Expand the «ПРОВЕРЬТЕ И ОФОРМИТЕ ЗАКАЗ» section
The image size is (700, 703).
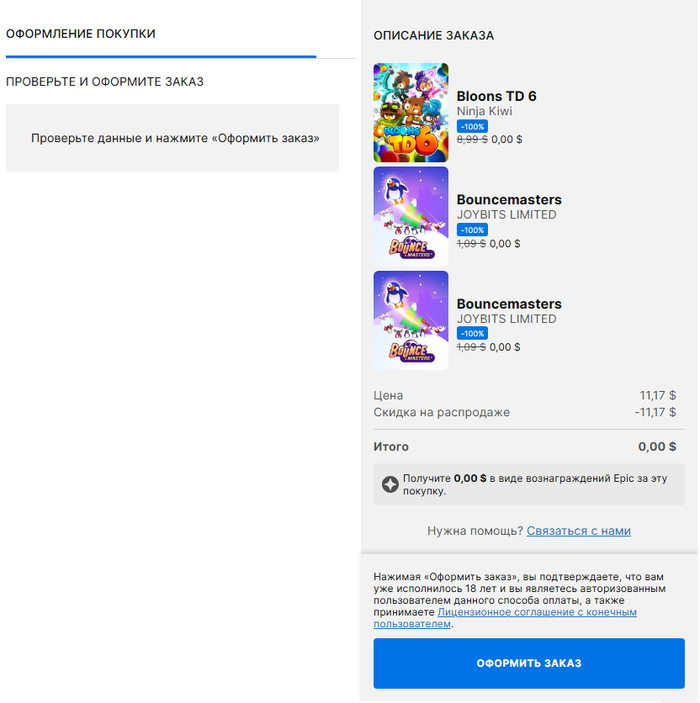click(x=105, y=81)
